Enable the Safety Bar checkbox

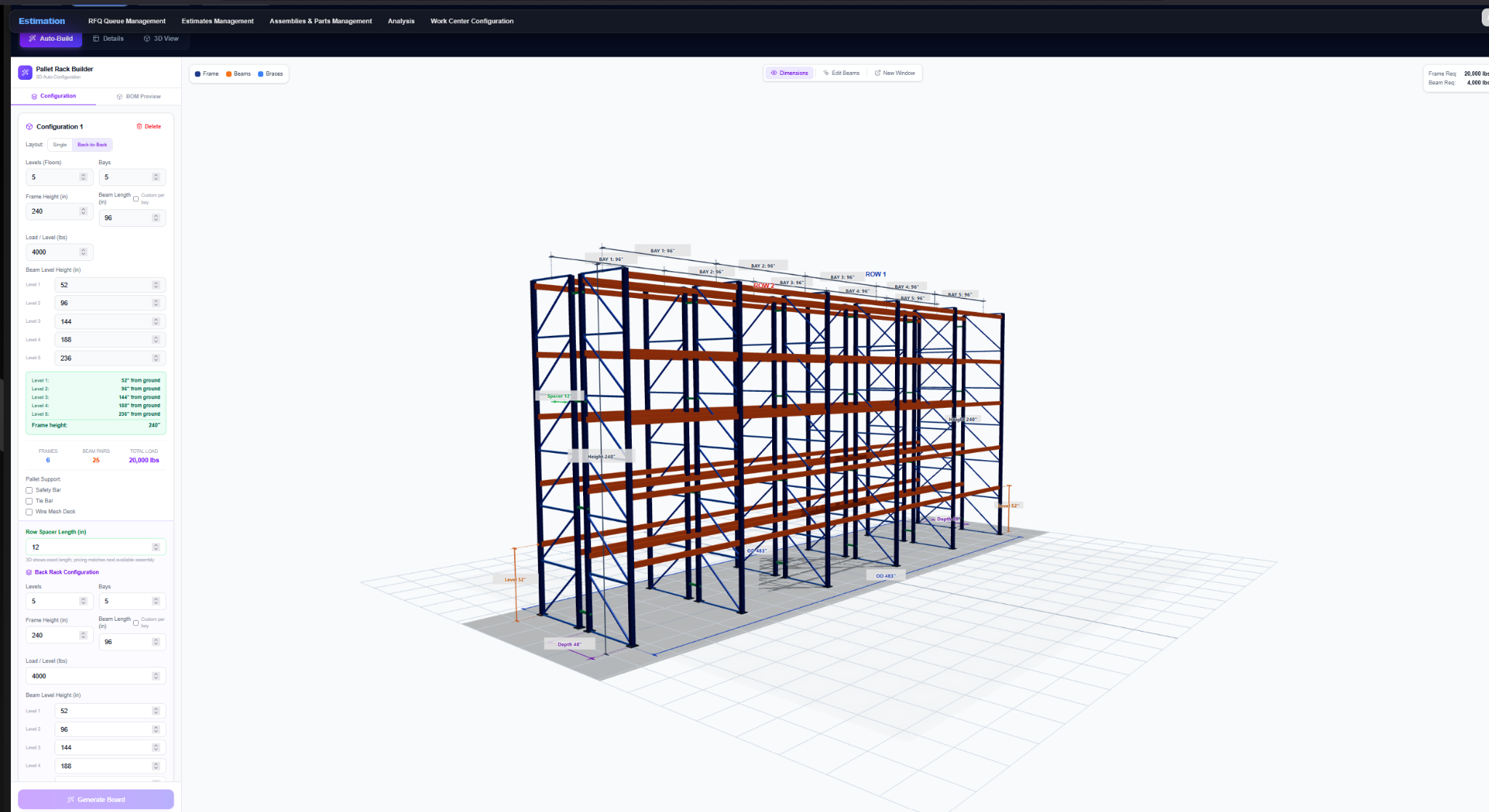[x=29, y=490]
